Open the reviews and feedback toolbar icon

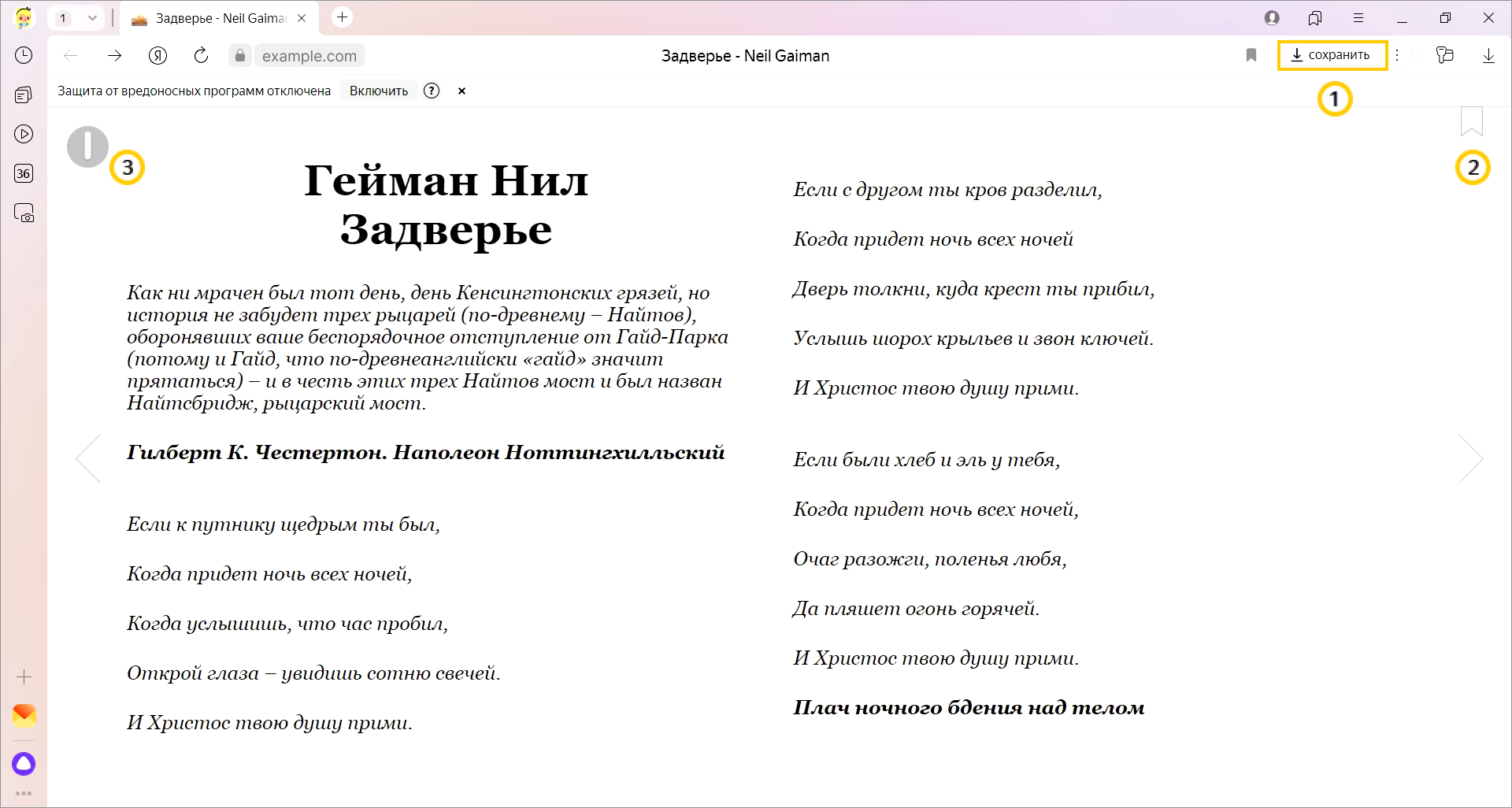pos(1444,55)
